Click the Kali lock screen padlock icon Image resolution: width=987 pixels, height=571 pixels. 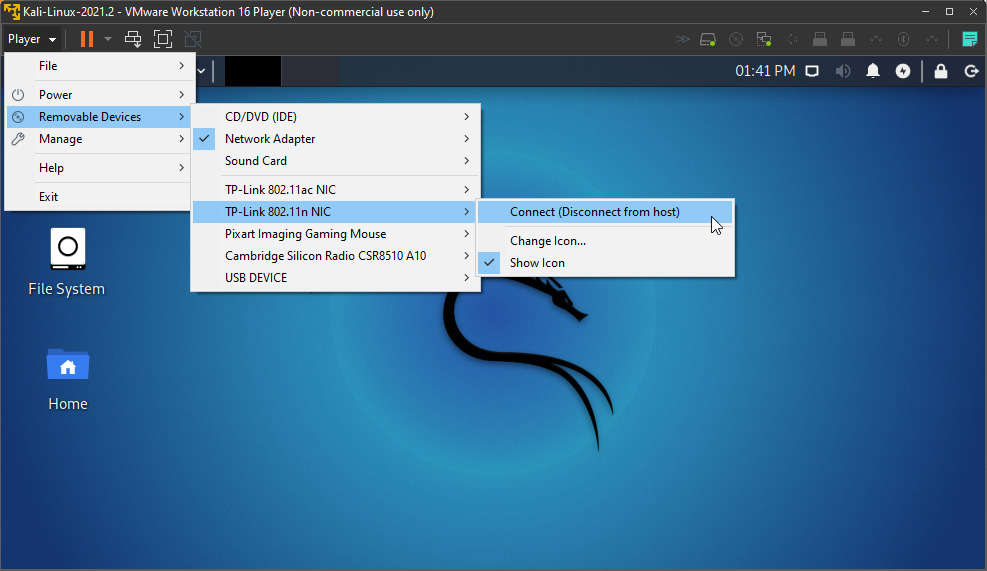click(x=940, y=71)
